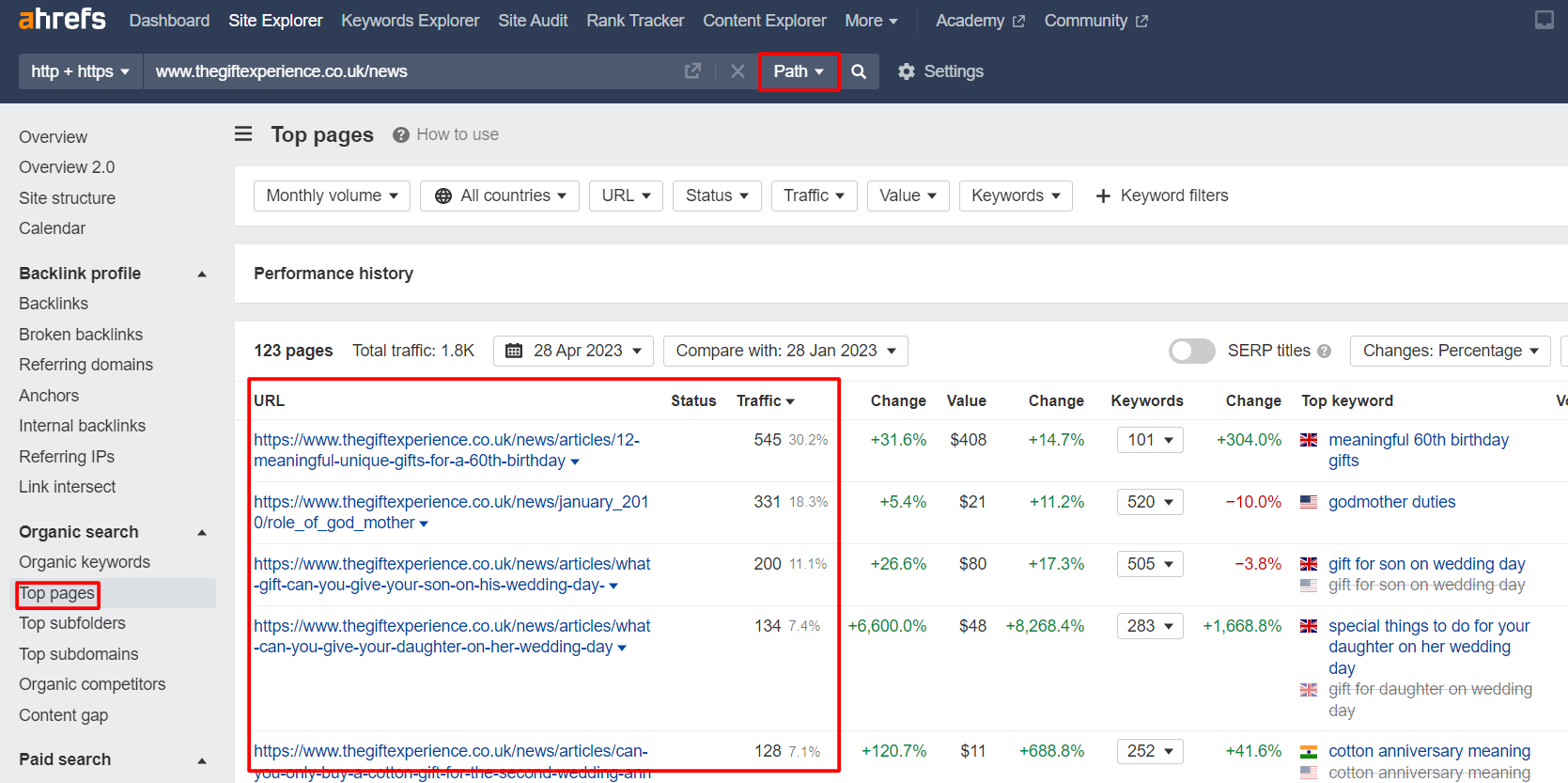Open the Status filter dropdown
Image resolution: width=1568 pixels, height=783 pixels.
[717, 196]
